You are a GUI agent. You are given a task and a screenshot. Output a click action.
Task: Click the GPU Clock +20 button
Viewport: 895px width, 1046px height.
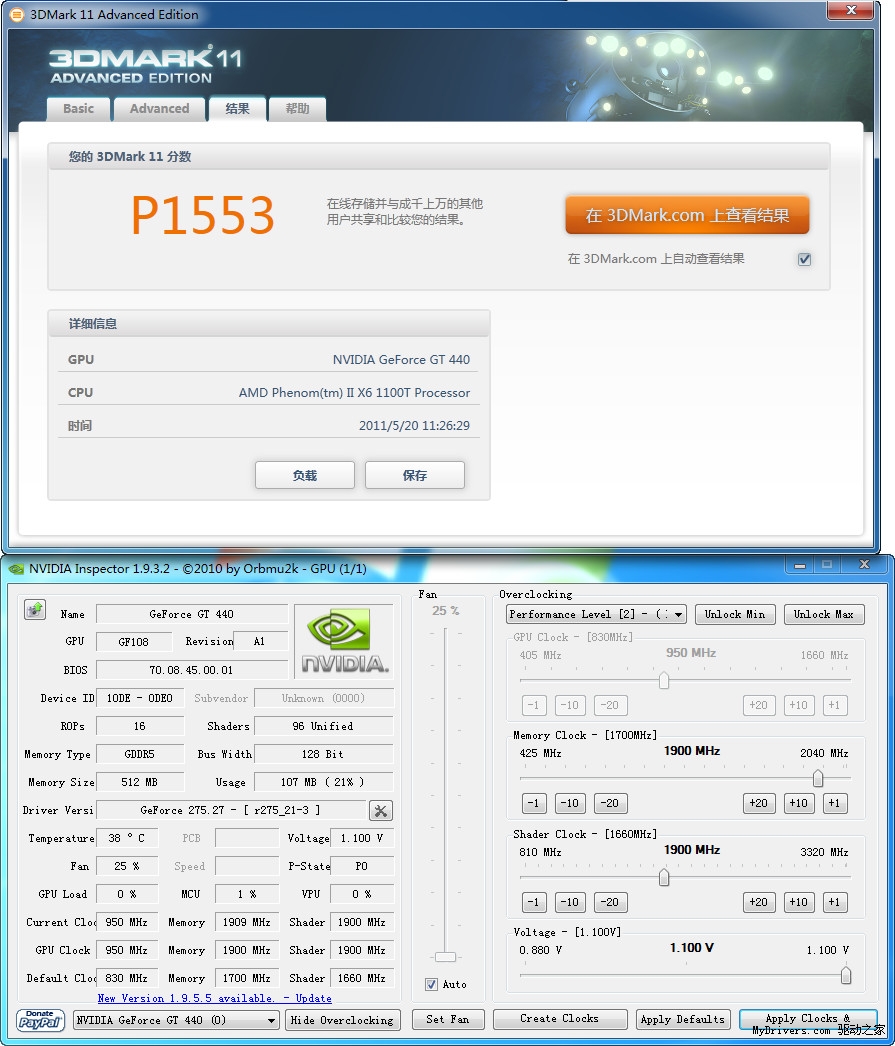tap(759, 705)
